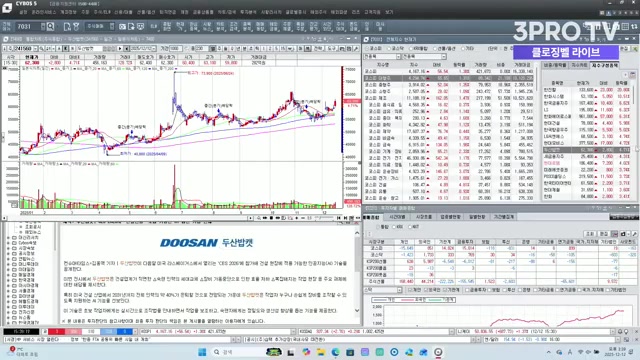Viewport: 640px width, 360px height.
Task: Open the 투자분석 menu
Action: 248,12
